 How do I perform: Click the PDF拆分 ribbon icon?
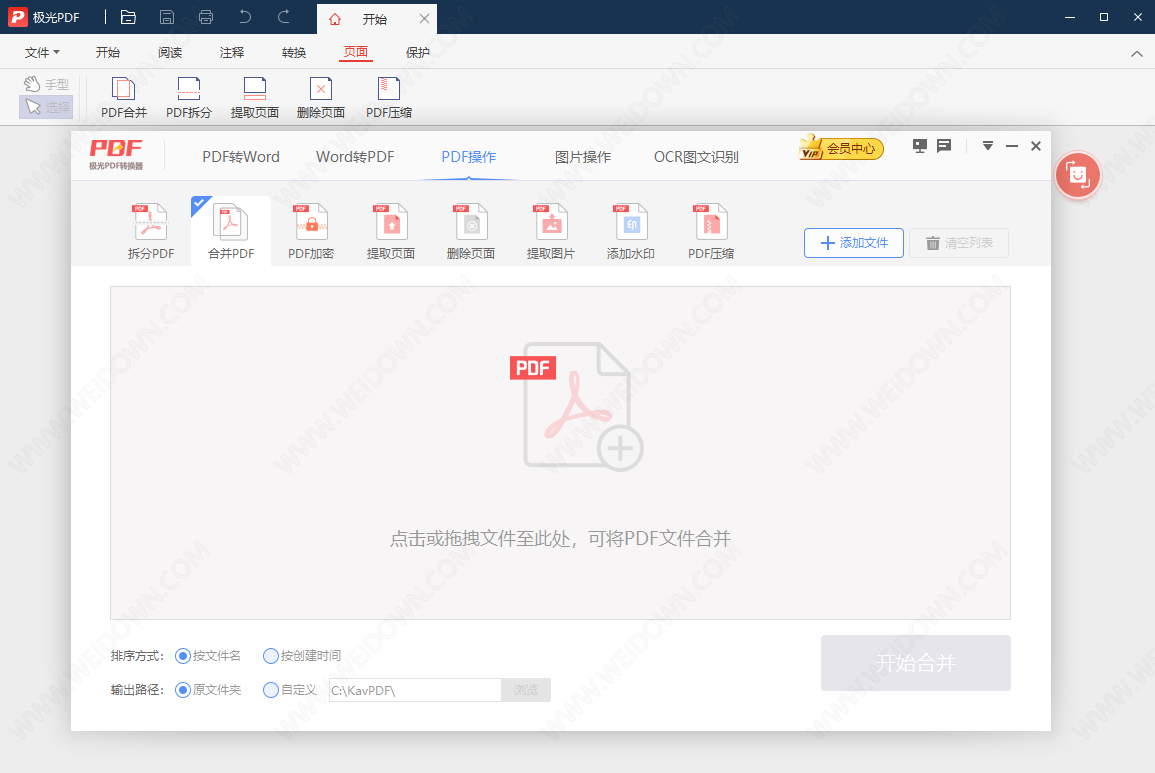189,98
